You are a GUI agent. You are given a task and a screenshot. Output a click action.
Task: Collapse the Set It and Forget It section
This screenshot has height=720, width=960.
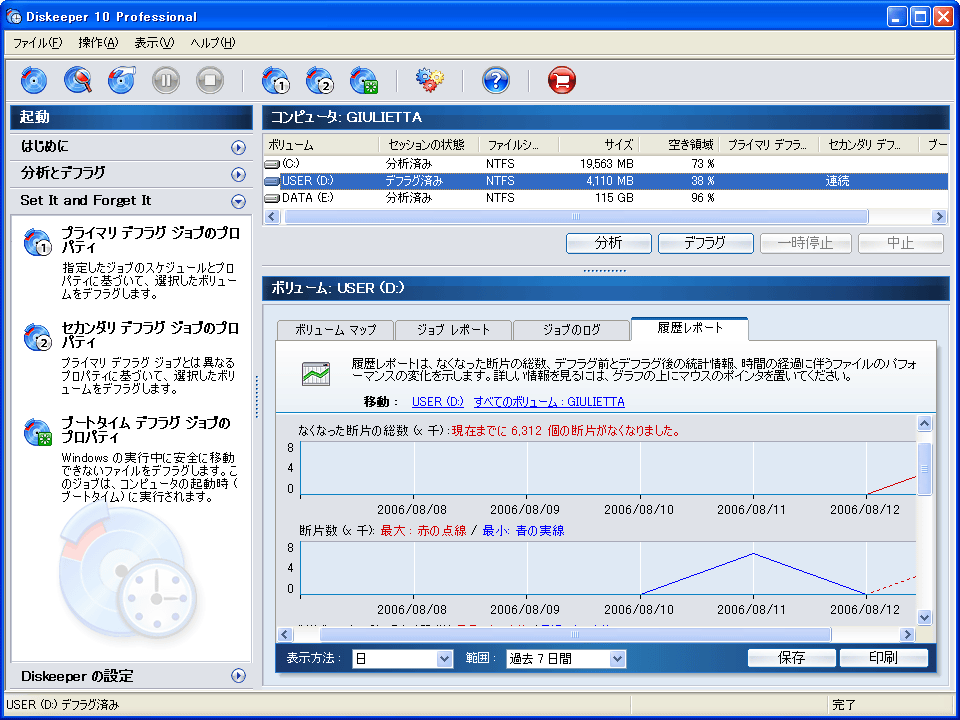click(x=238, y=201)
